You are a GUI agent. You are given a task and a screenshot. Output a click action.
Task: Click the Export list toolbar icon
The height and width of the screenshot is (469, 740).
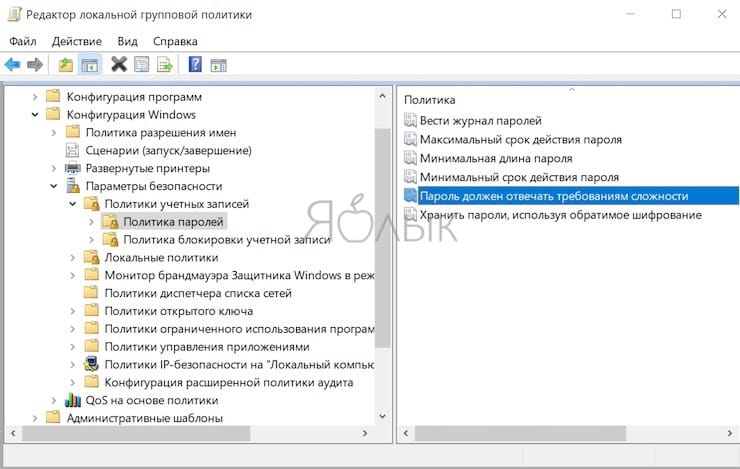point(165,65)
